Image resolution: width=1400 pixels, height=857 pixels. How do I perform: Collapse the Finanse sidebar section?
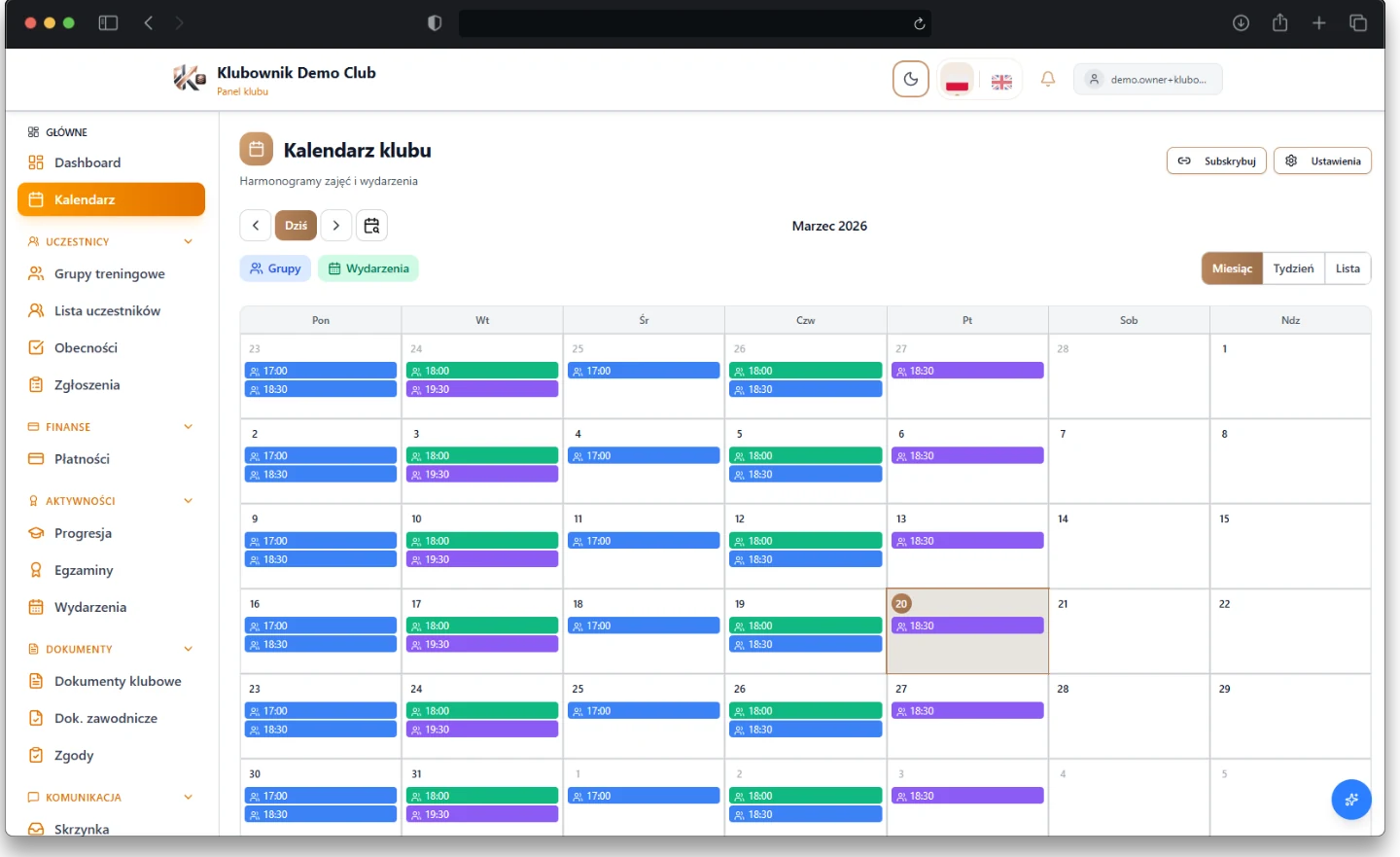click(188, 427)
